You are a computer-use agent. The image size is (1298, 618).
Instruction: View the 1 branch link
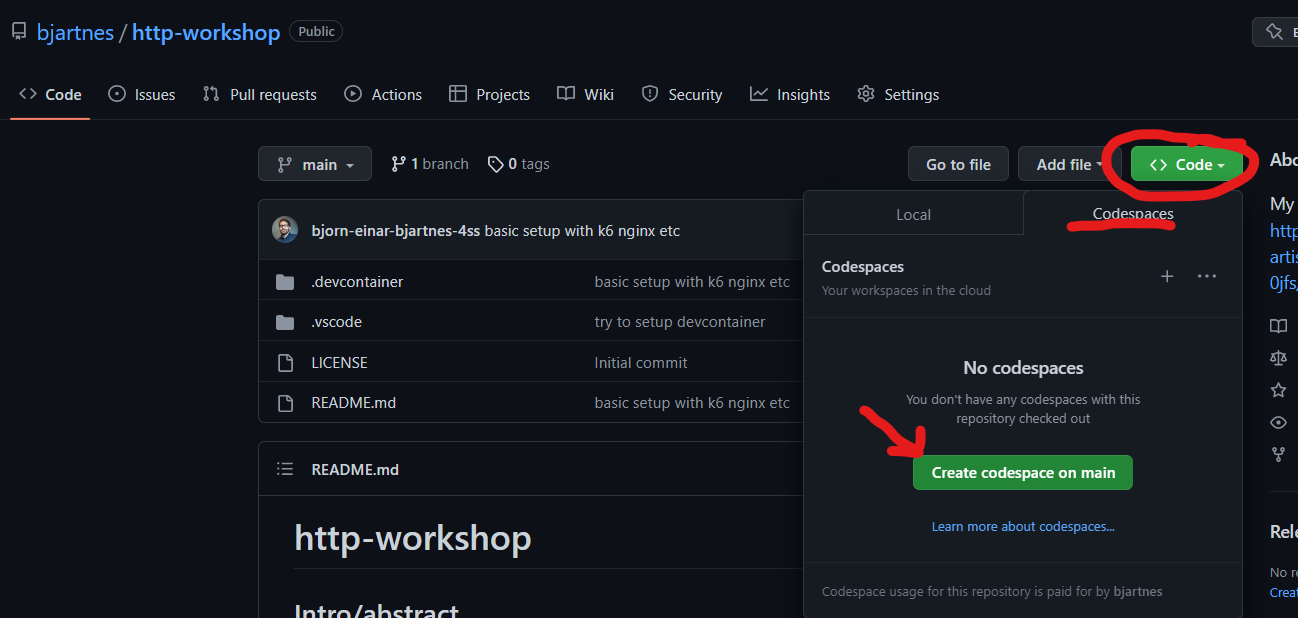click(429, 164)
